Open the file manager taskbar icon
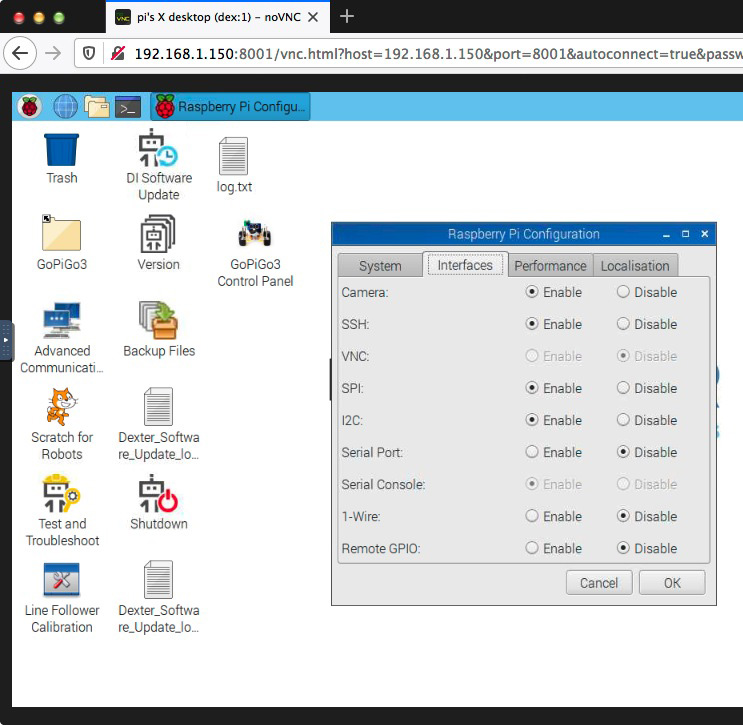Image resolution: width=743 pixels, height=725 pixels. click(x=97, y=107)
